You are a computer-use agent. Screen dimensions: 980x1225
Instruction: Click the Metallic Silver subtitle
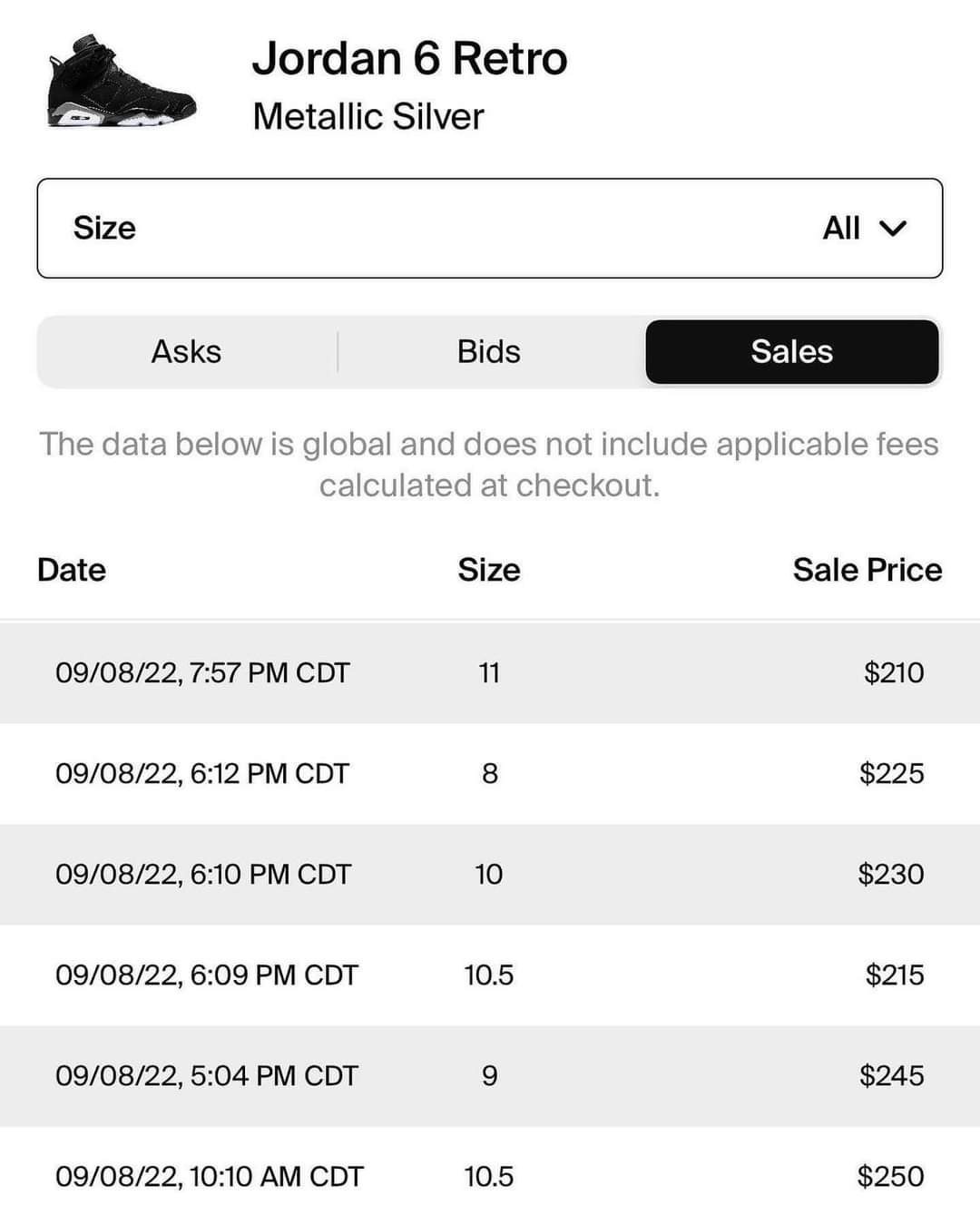367,117
